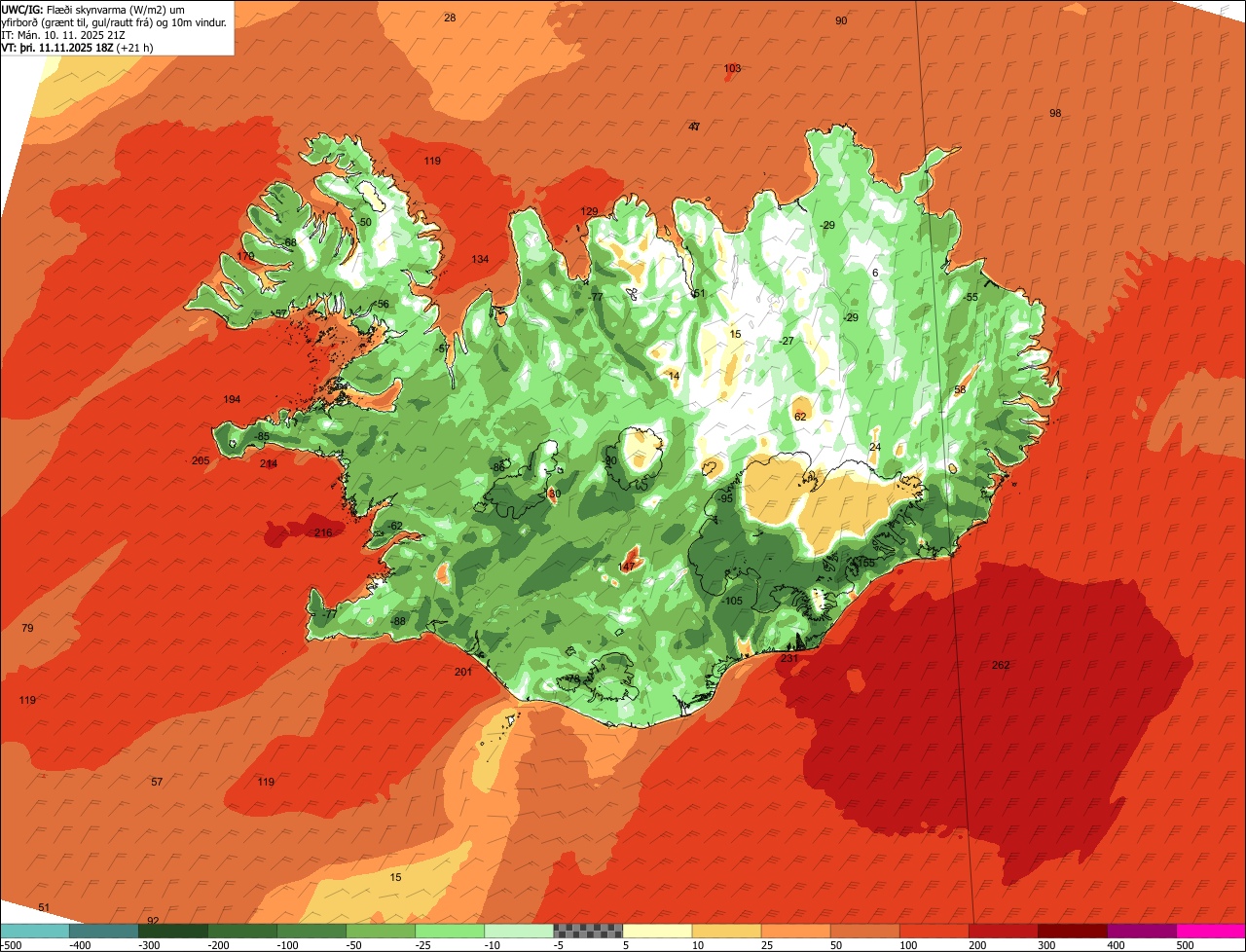Pick the -500 to -400 light teal legend swatch
This screenshot has width=1246, height=952.
click(34, 931)
